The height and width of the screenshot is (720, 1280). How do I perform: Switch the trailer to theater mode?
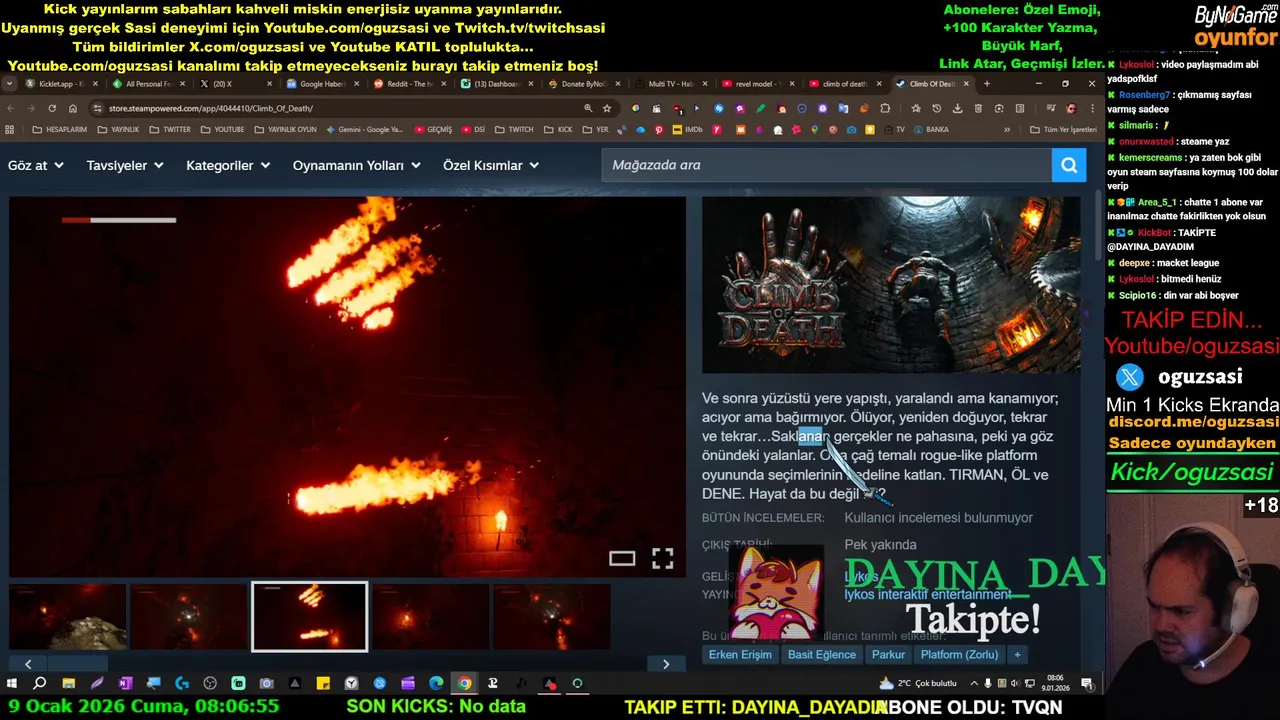click(x=622, y=559)
